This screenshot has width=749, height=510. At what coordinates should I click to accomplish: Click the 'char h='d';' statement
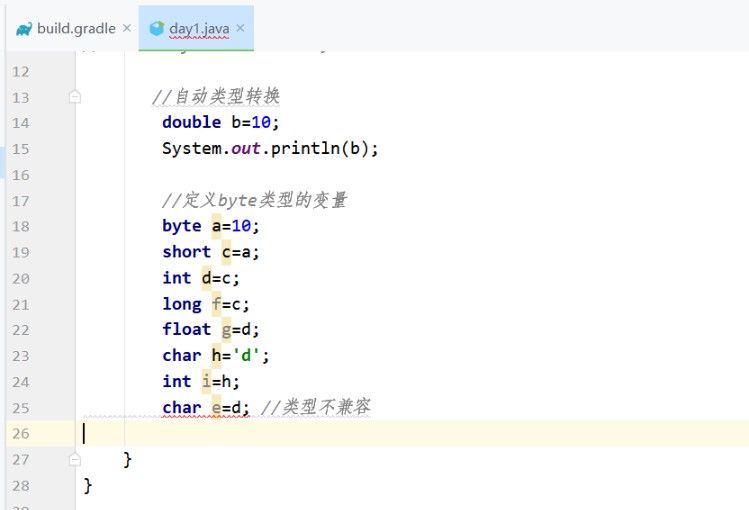tap(215, 355)
